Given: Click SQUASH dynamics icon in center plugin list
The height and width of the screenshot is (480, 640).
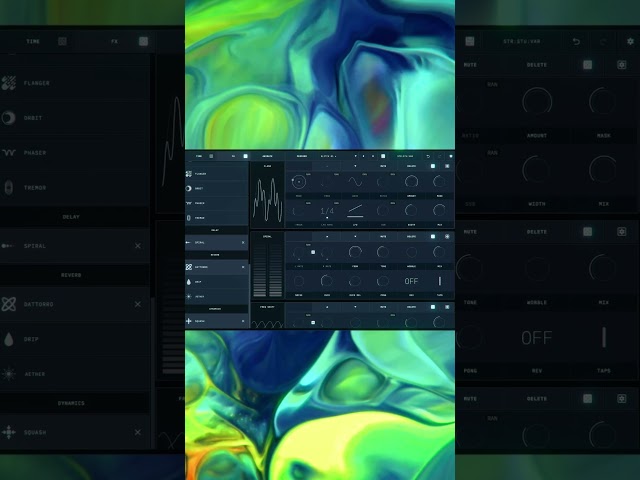Looking at the screenshot, I should pyautogui.click(x=189, y=321).
